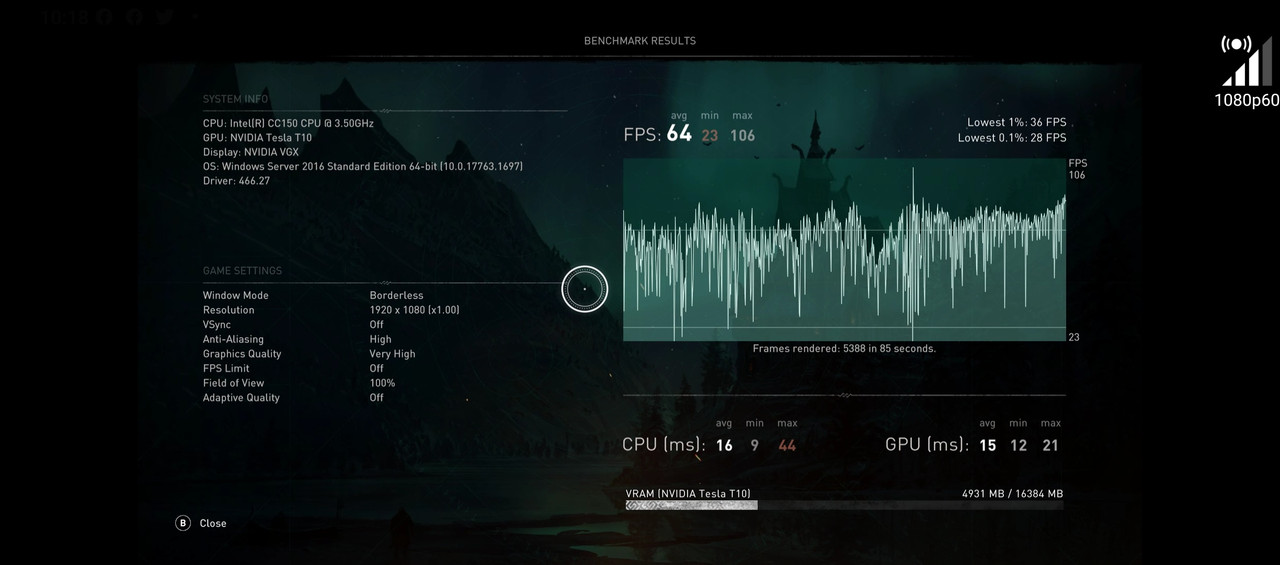Image resolution: width=1280 pixels, height=565 pixels.
Task: Click the Frames rendered: 5388 text
Action: 844,348
